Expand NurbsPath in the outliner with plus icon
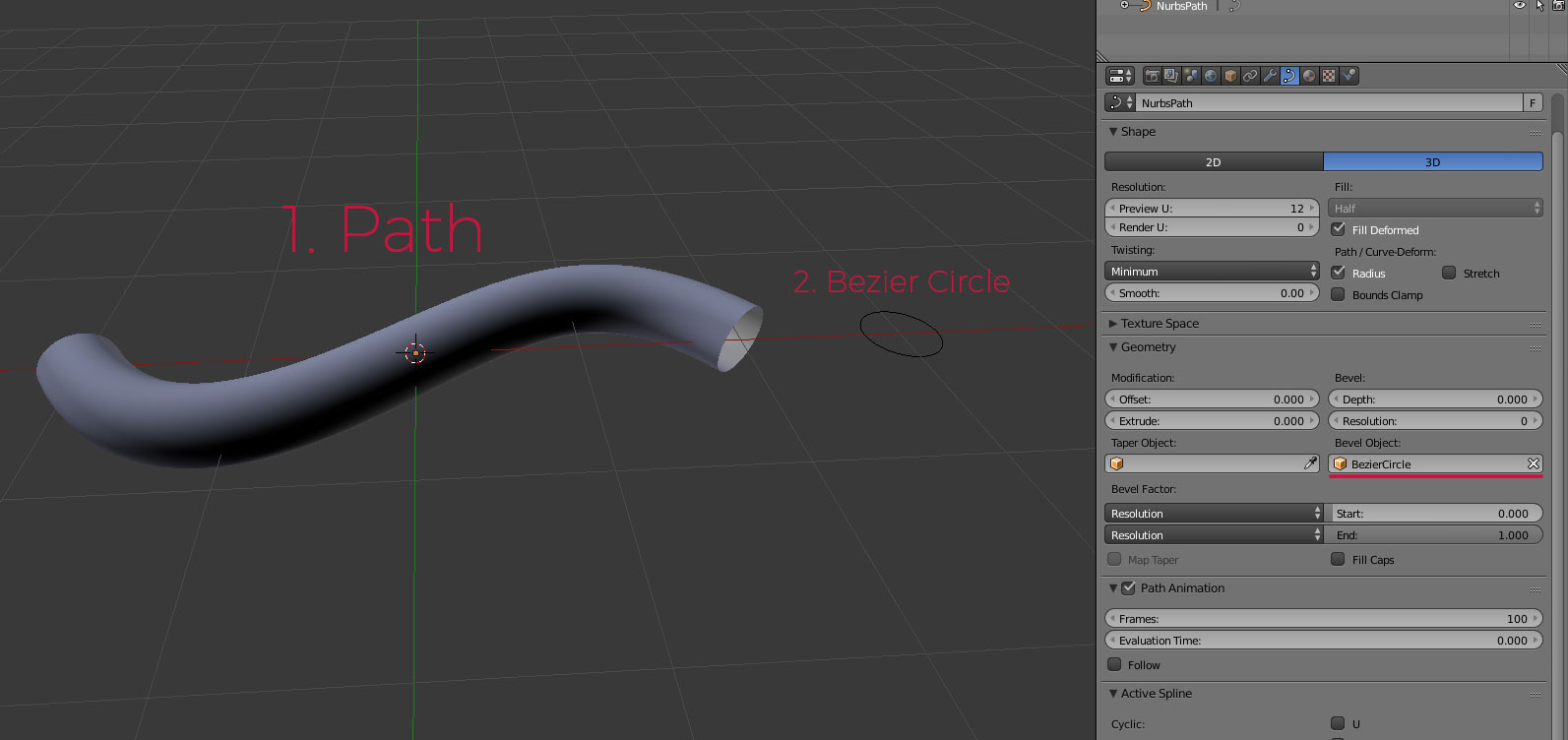This screenshot has height=740, width=1568. [1124, 6]
